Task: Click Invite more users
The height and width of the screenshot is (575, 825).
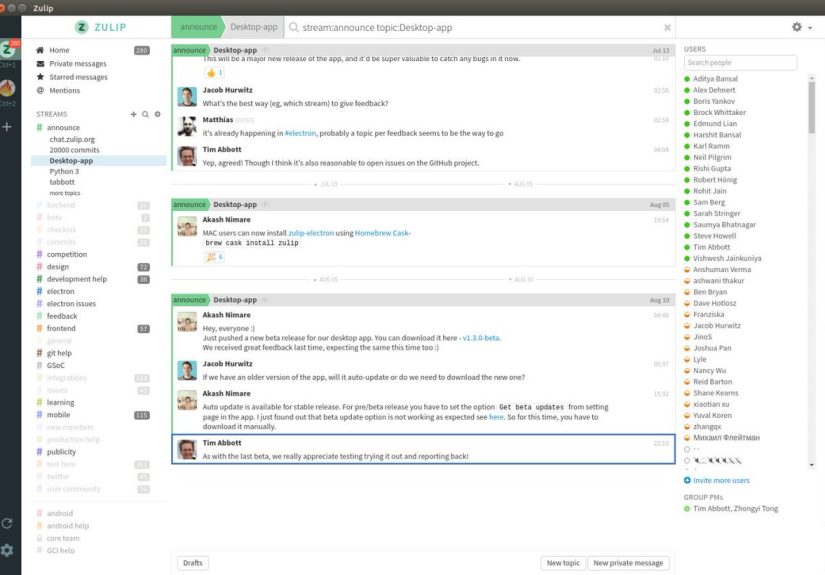Action: pyautogui.click(x=717, y=480)
